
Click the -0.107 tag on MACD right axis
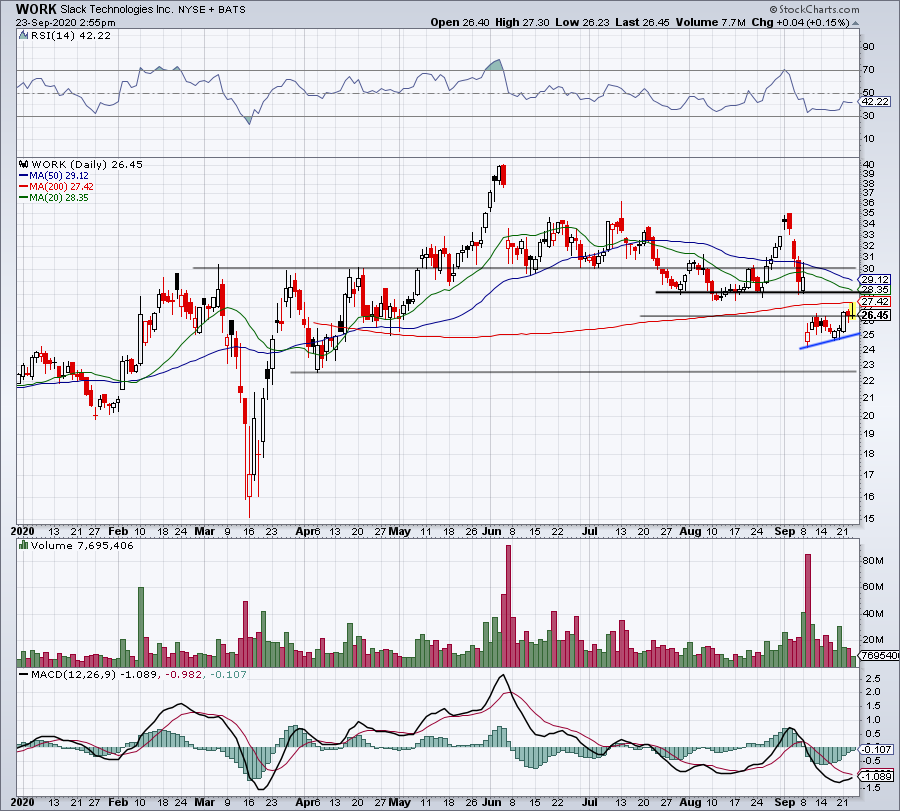point(876,750)
